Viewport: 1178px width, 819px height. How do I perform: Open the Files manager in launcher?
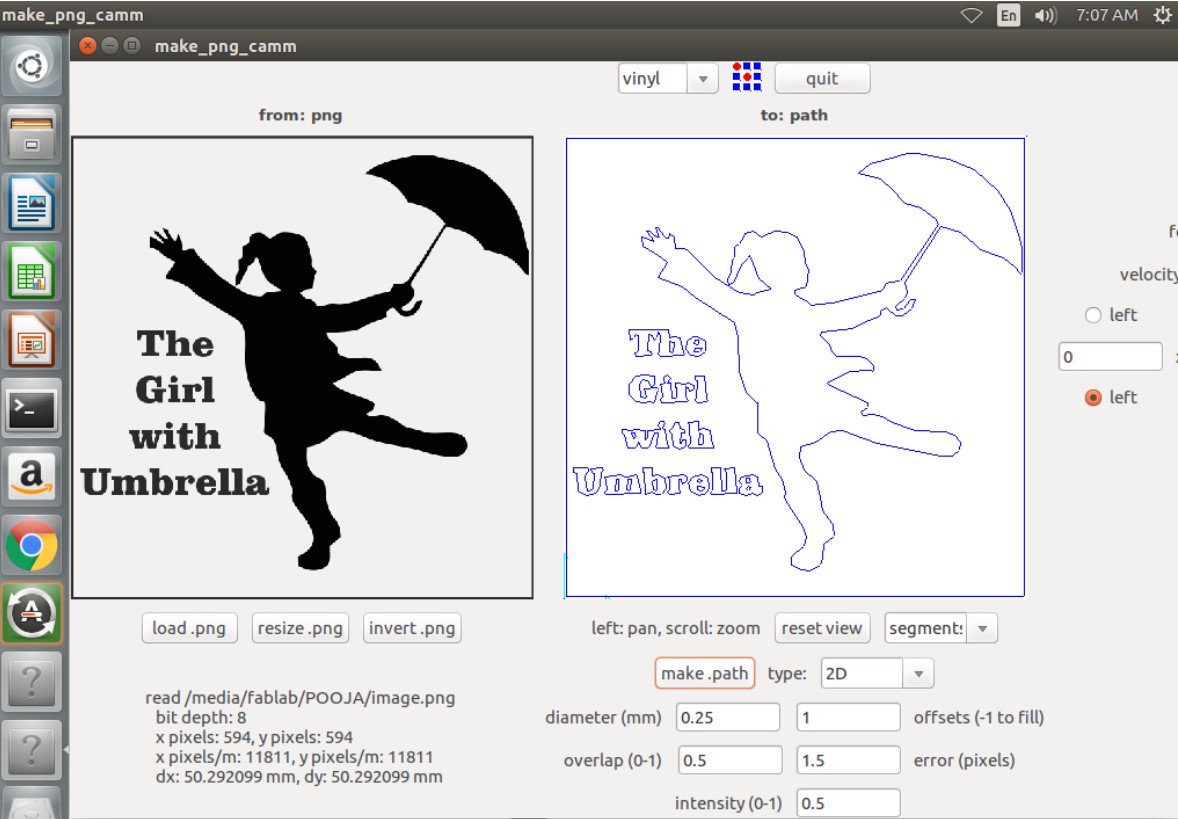coord(32,134)
